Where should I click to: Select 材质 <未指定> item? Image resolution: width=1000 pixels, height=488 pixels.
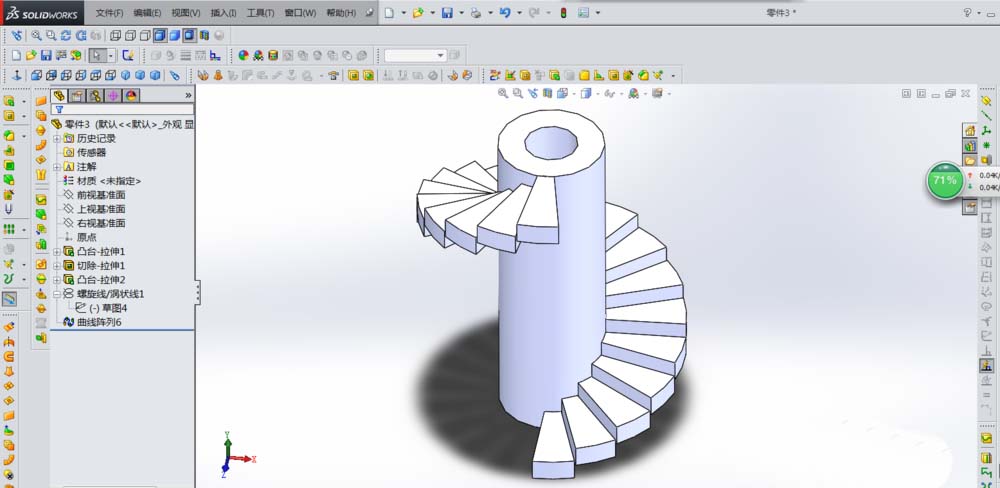(108, 181)
